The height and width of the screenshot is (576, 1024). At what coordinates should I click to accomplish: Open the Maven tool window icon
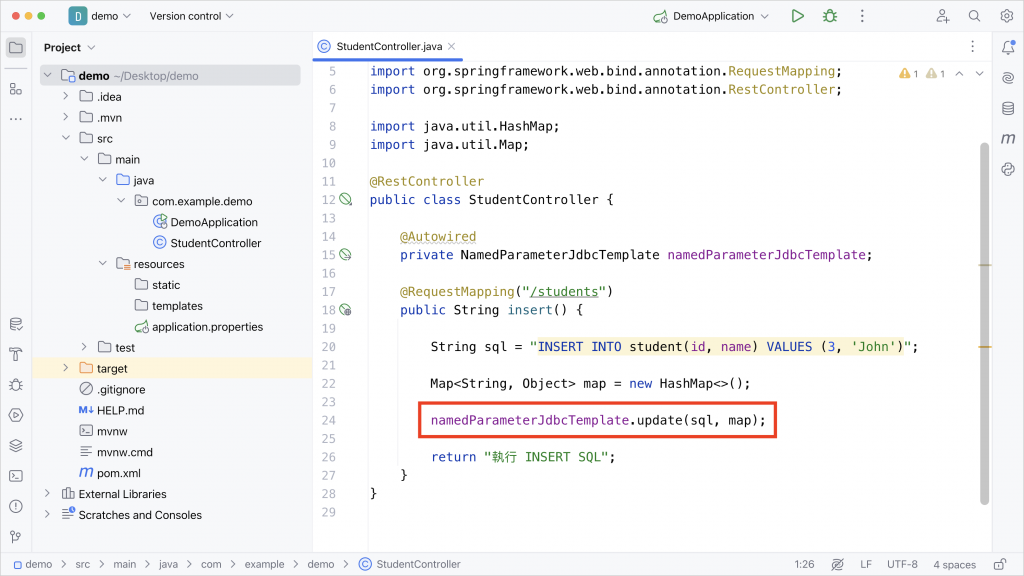tap(1008, 138)
